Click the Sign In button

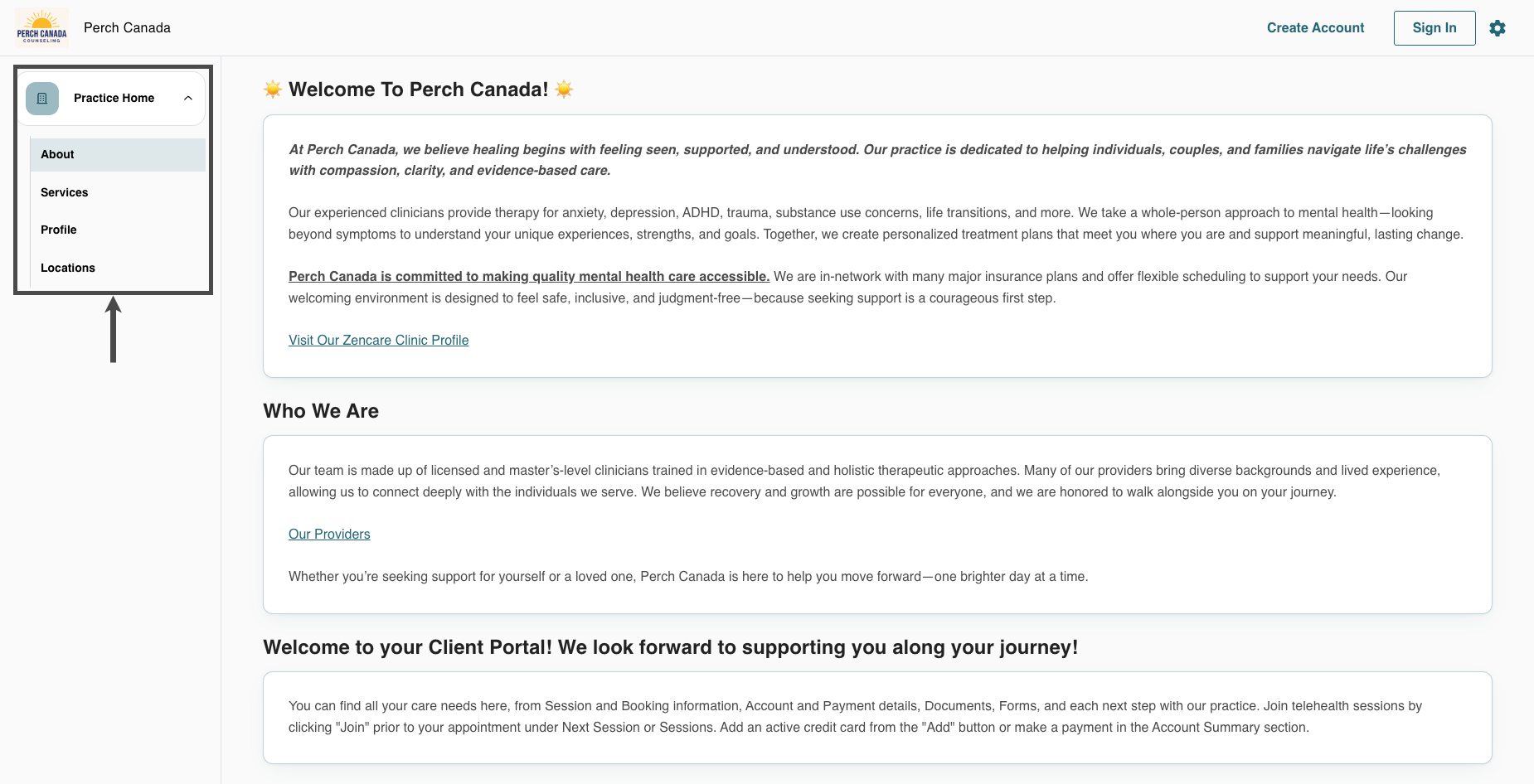pos(1434,28)
